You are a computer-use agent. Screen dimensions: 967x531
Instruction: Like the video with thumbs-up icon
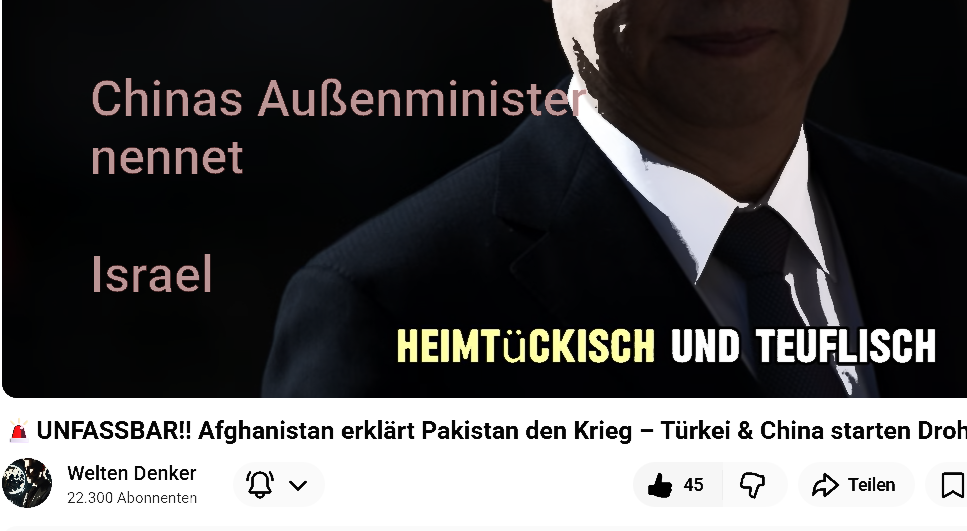pos(660,485)
